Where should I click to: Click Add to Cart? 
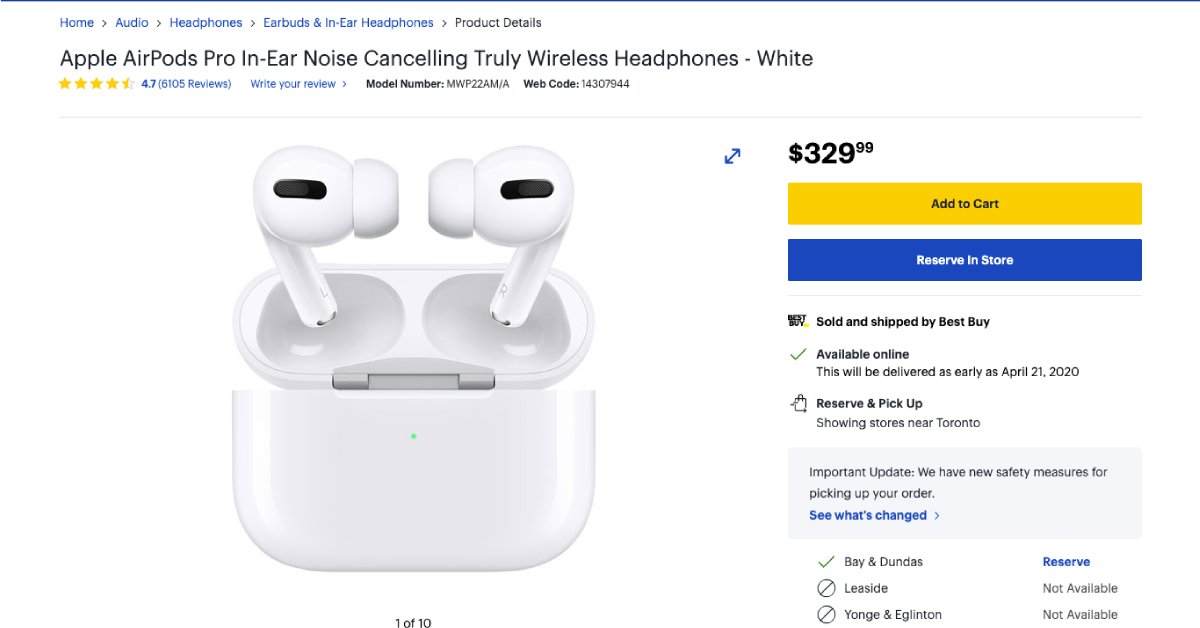964,203
